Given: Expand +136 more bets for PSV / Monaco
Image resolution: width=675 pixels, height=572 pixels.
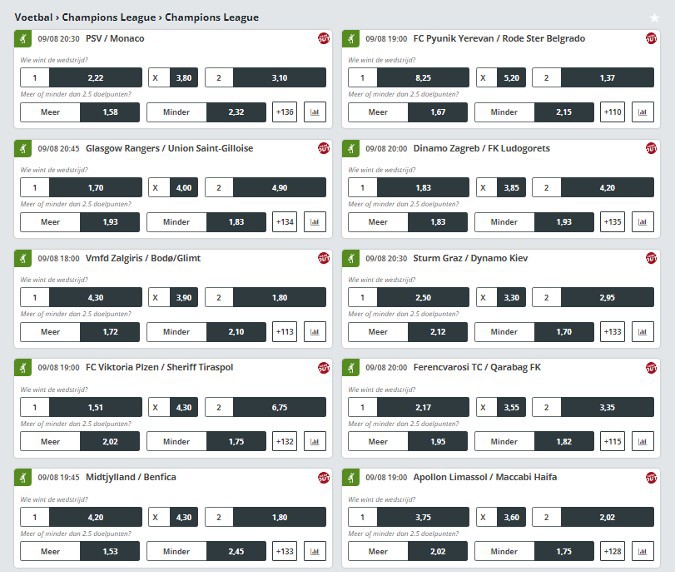Looking at the screenshot, I should click(285, 112).
